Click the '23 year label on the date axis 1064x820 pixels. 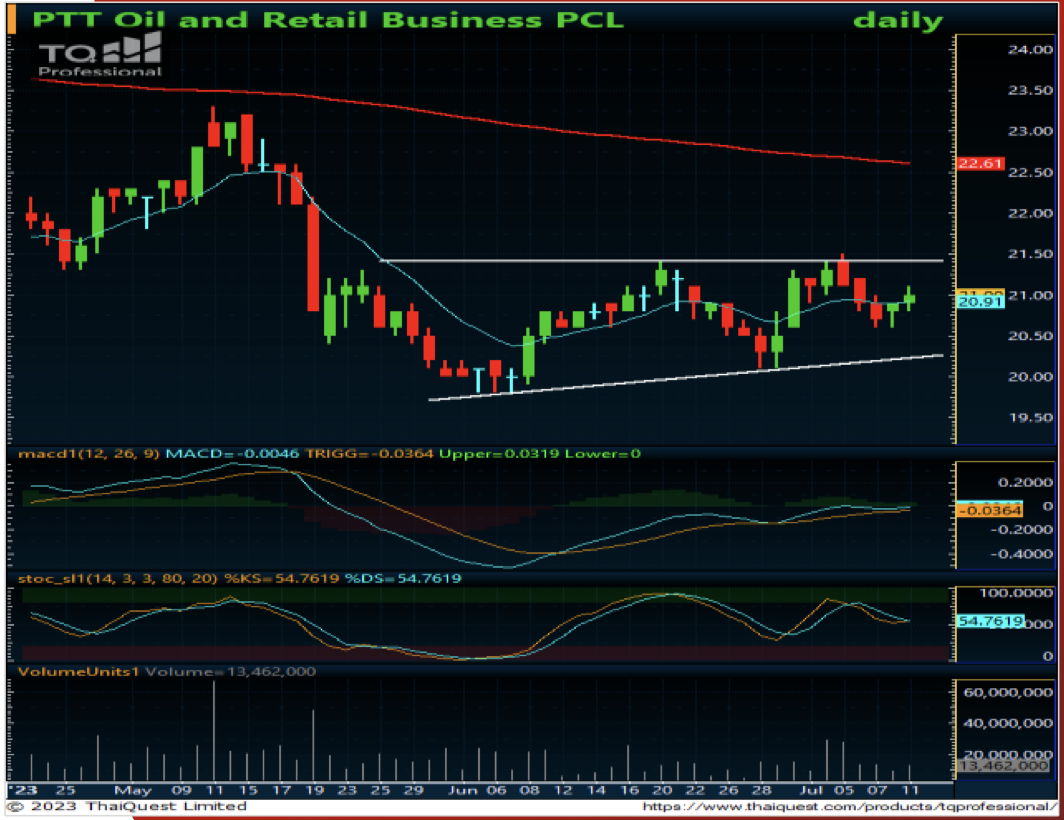coord(22,790)
